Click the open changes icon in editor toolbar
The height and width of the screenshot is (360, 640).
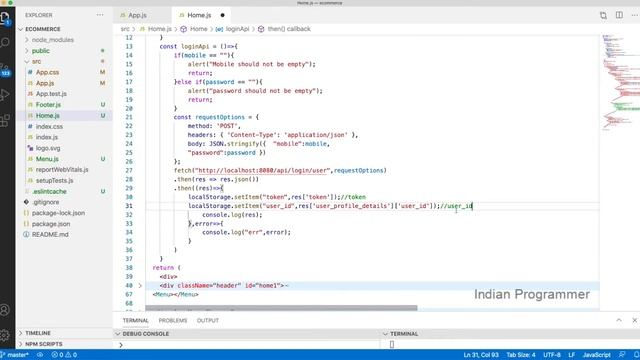coord(603,15)
